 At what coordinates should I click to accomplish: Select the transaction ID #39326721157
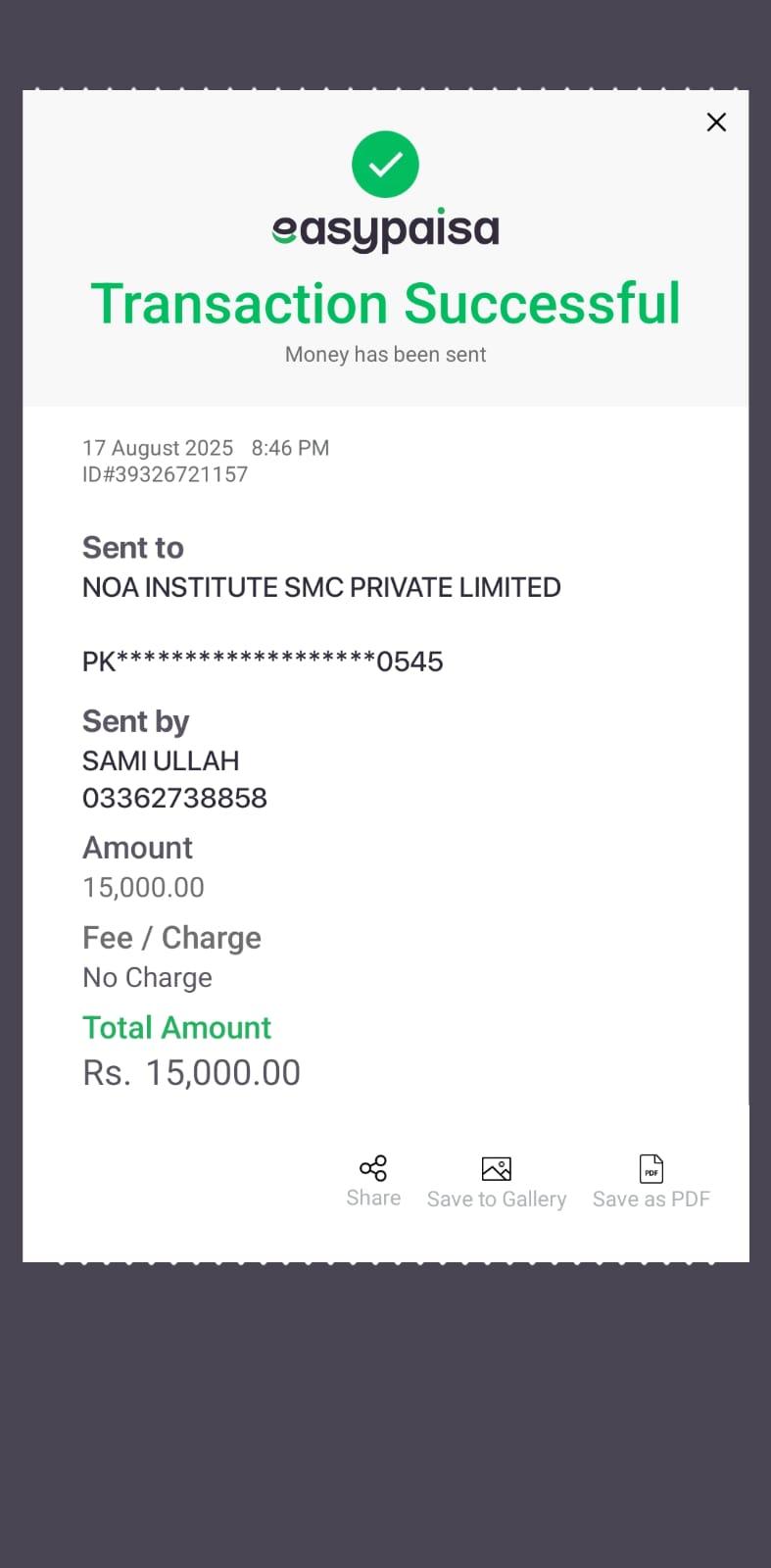(x=165, y=474)
